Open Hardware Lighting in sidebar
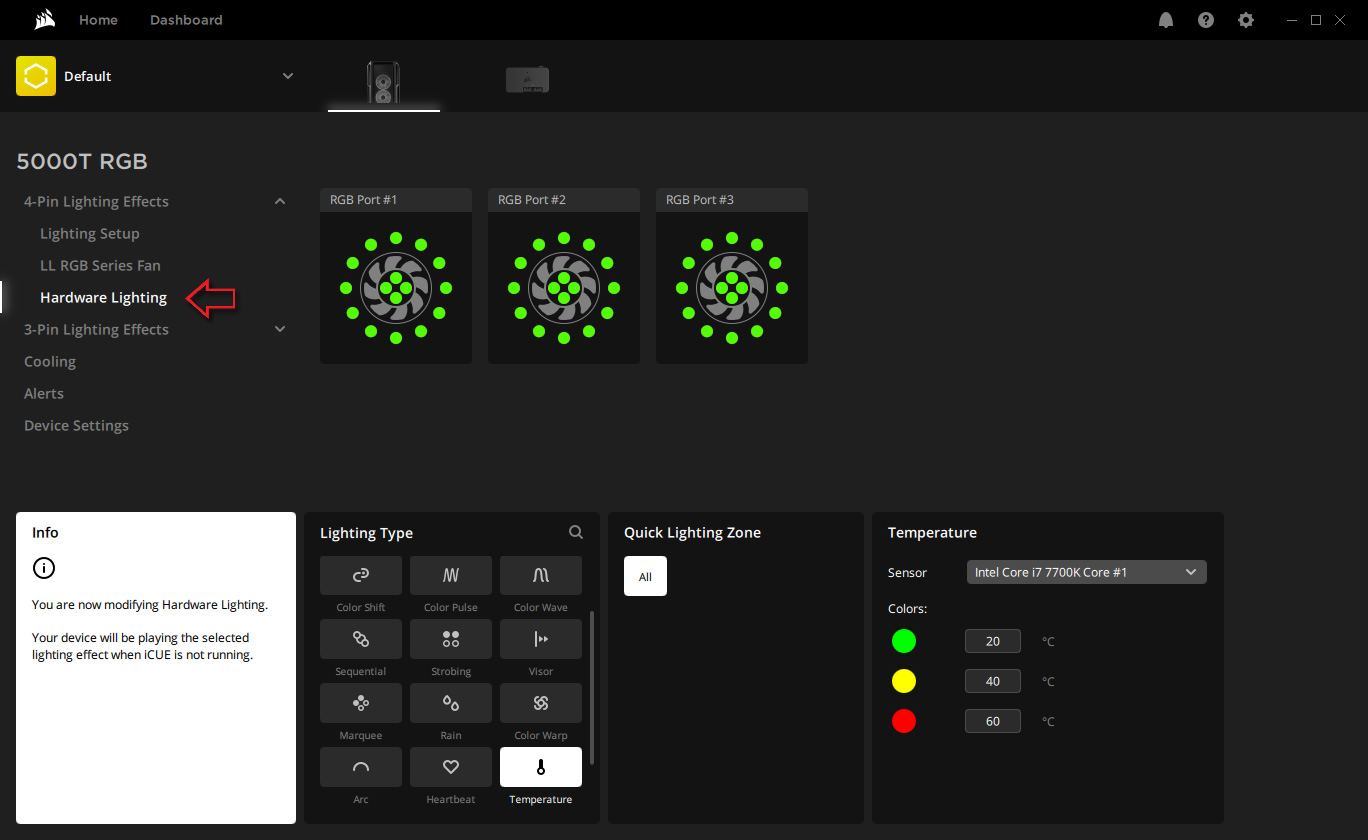The image size is (1368, 840). click(103, 298)
